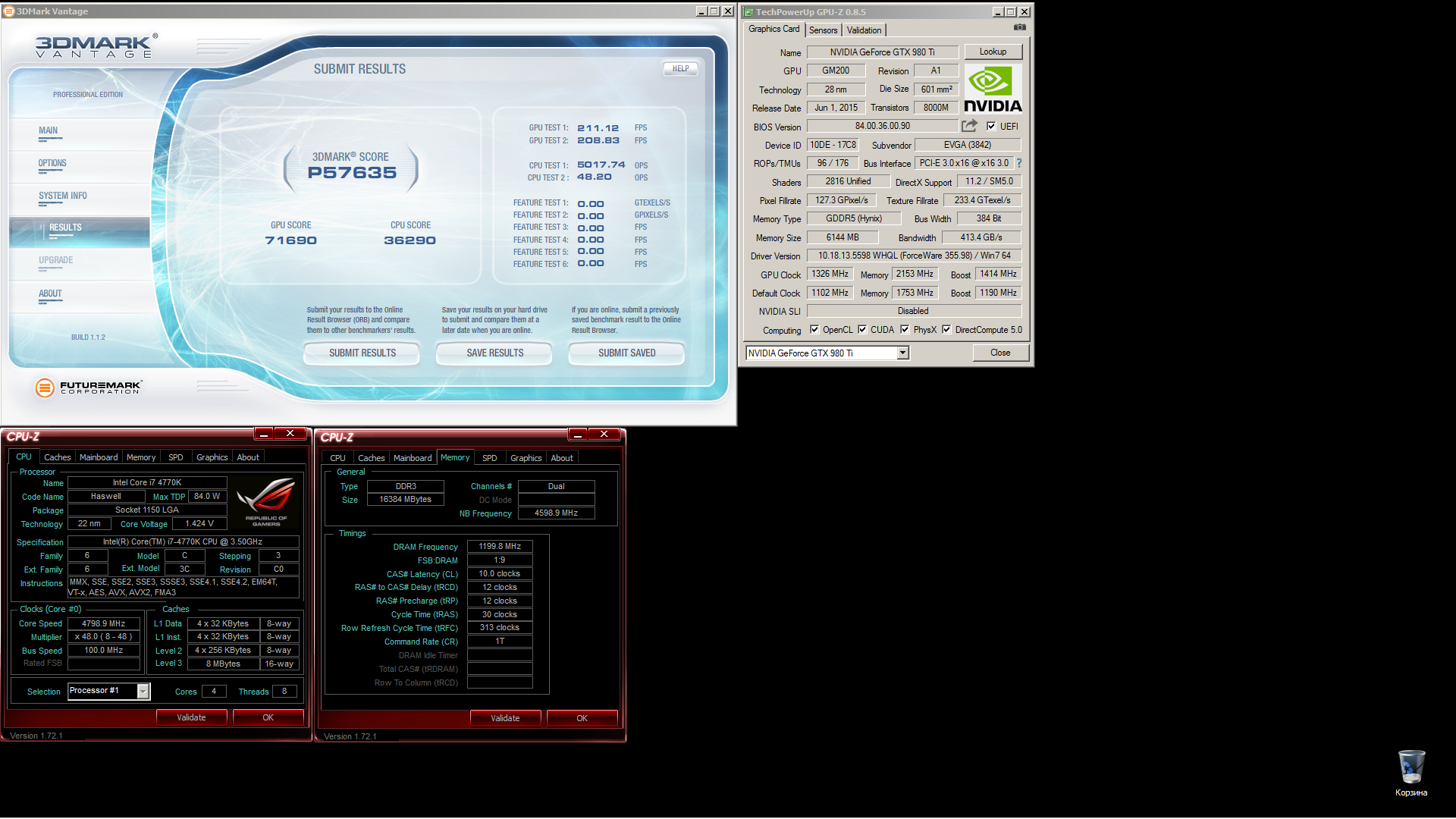This screenshot has width=1456, height=819.
Task: Click the GPU-Z screenshot camera icon
Action: (1020, 28)
